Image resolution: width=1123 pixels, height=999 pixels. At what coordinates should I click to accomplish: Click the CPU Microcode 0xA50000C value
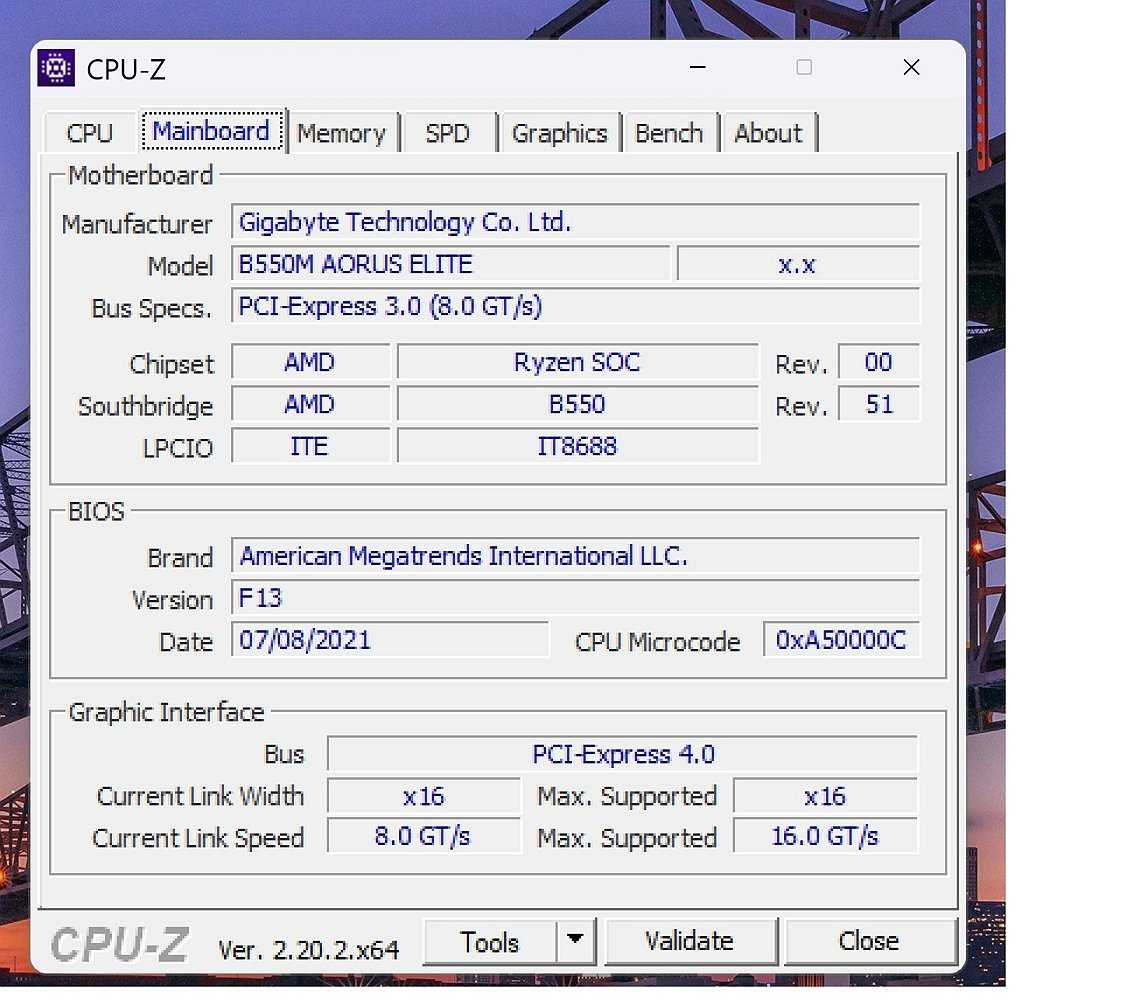[841, 640]
